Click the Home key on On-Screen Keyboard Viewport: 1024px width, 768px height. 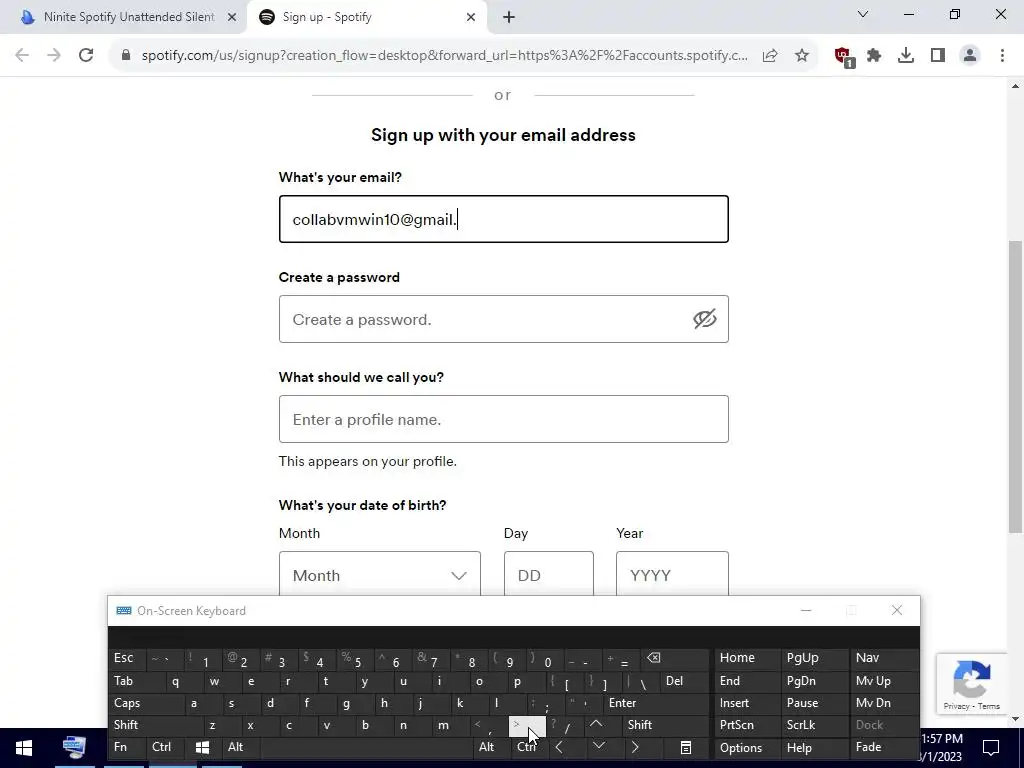[747, 658]
